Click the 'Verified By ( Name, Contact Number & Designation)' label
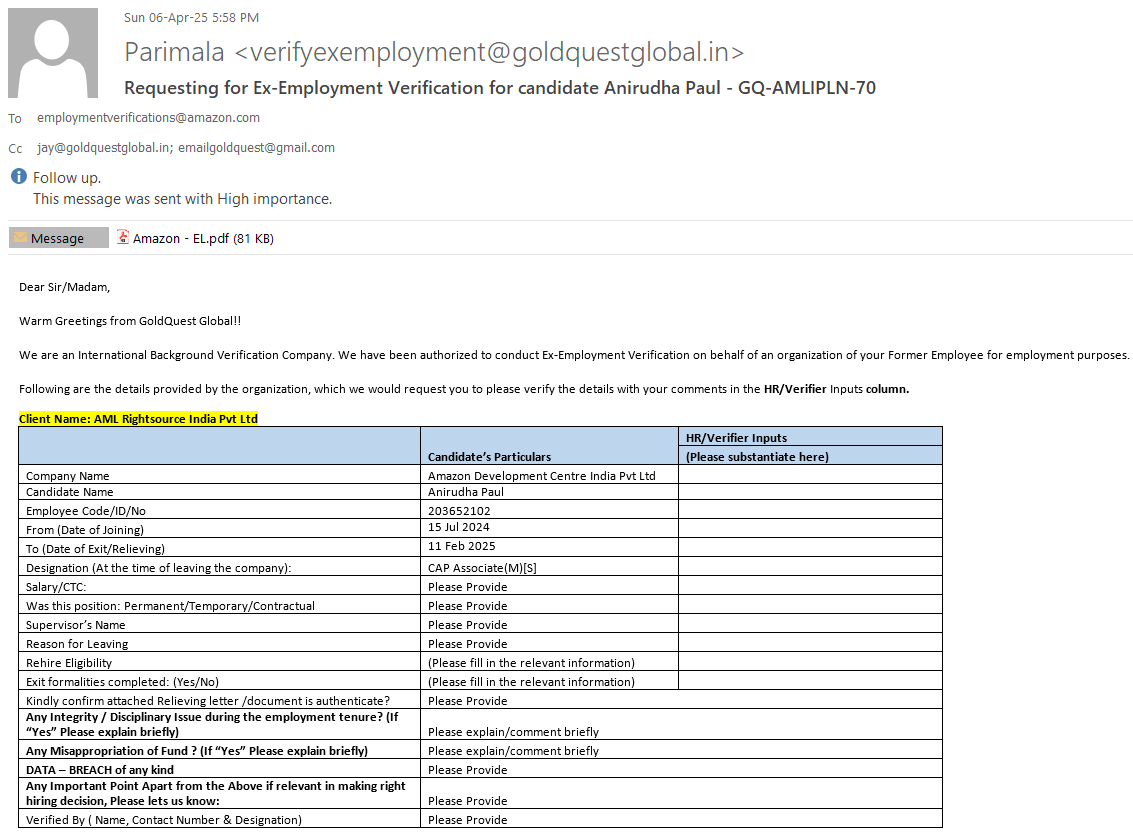This screenshot has height=833, width=1133. click(x=164, y=820)
